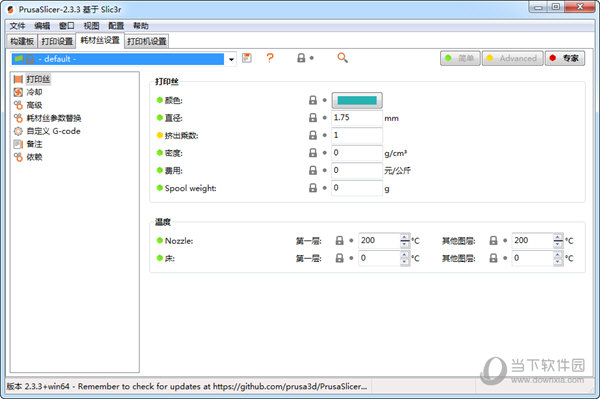Click bed other layers temperature field
Image resolution: width=600 pixels, height=399 pixels.
pos(533,258)
